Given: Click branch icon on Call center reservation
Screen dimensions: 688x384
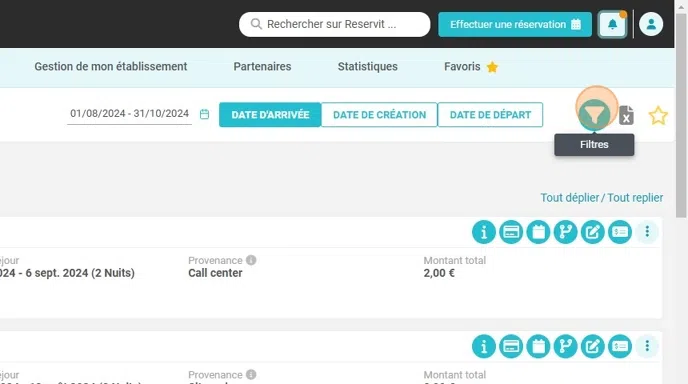Looking at the screenshot, I should click(566, 232).
